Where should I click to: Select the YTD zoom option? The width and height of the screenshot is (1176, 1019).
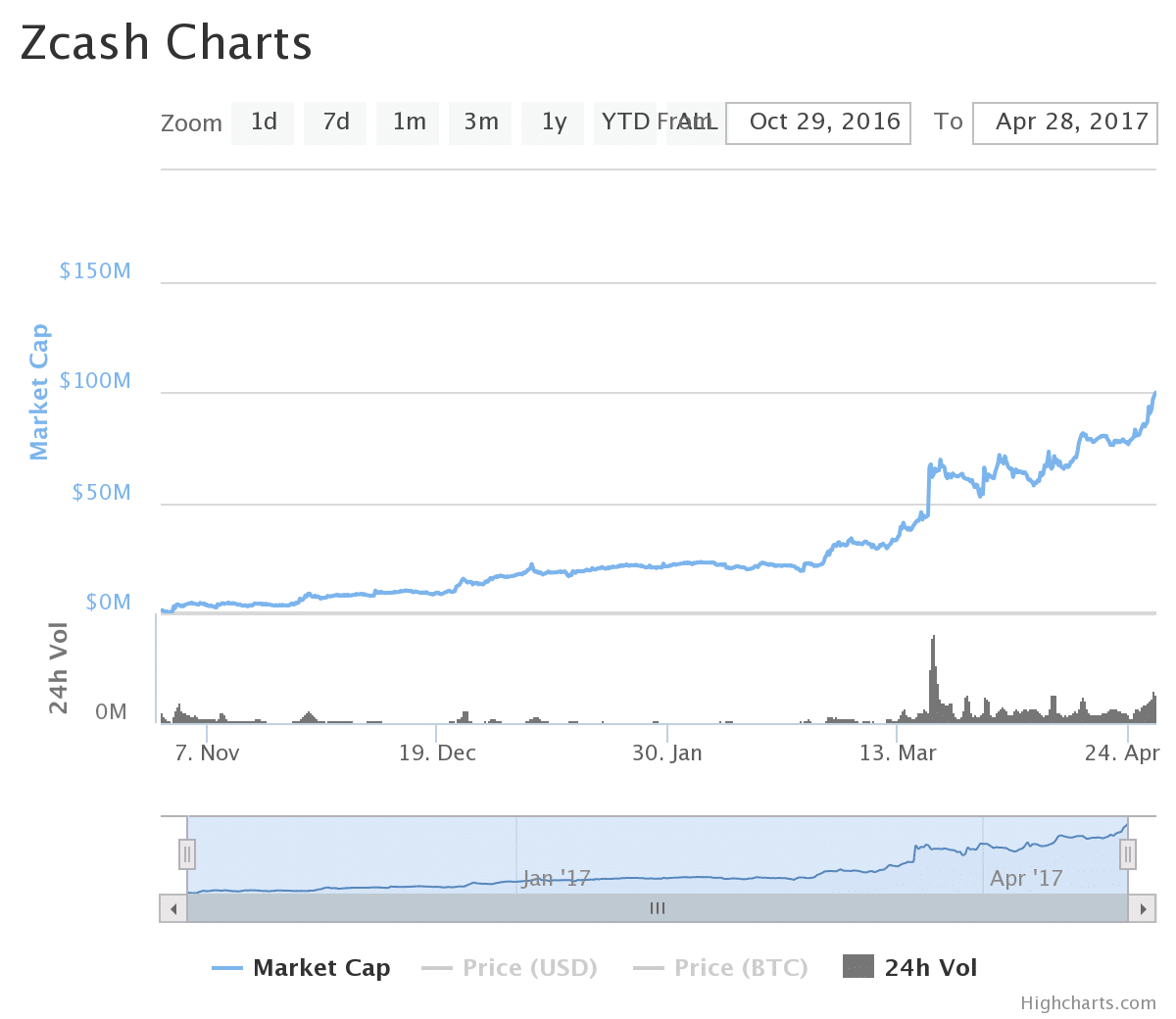625,122
